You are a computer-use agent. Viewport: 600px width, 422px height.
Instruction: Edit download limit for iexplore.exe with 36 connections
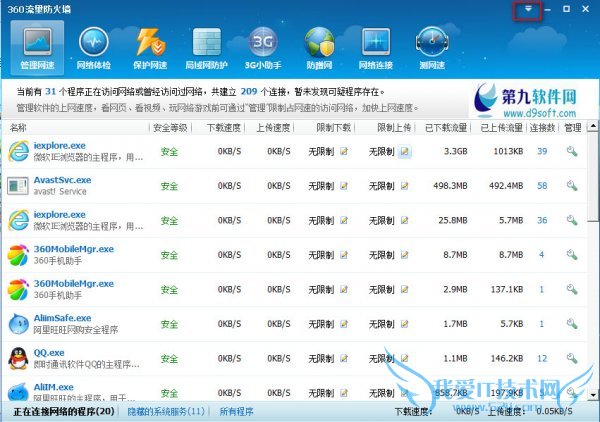pyautogui.click(x=344, y=220)
